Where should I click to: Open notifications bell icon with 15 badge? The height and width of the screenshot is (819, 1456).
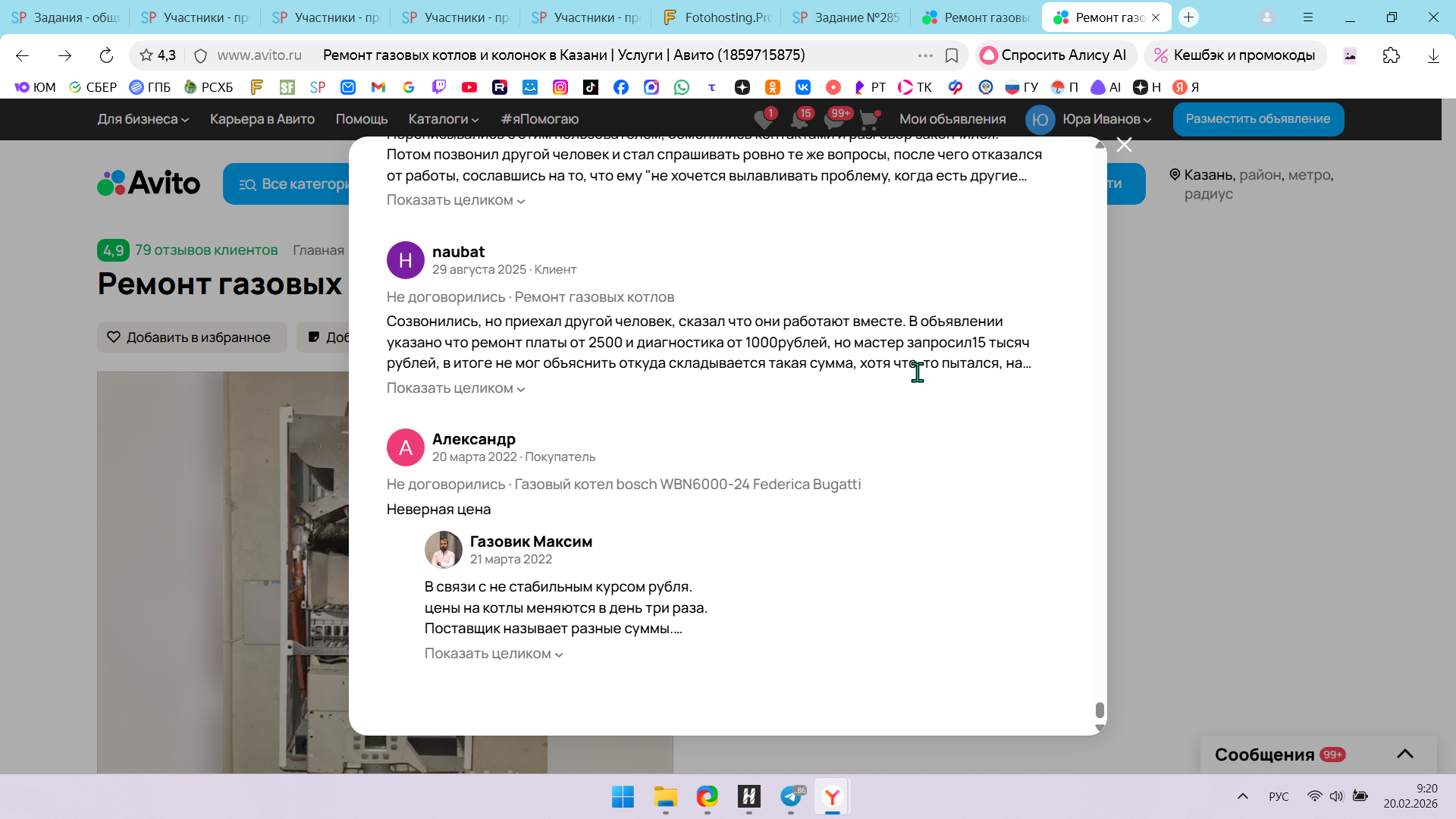point(799,120)
